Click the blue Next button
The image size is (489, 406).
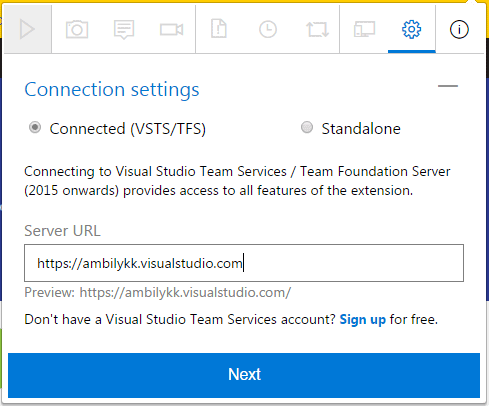point(244,375)
